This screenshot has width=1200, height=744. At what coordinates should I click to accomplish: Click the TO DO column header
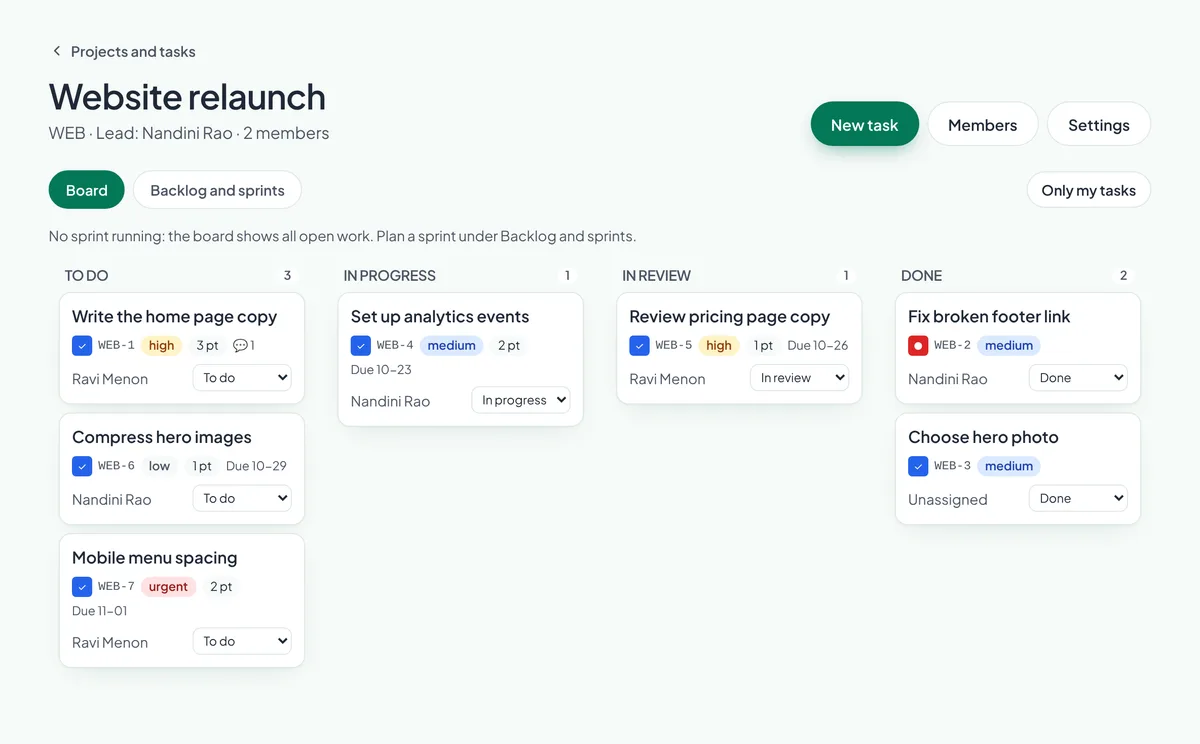(x=86, y=275)
